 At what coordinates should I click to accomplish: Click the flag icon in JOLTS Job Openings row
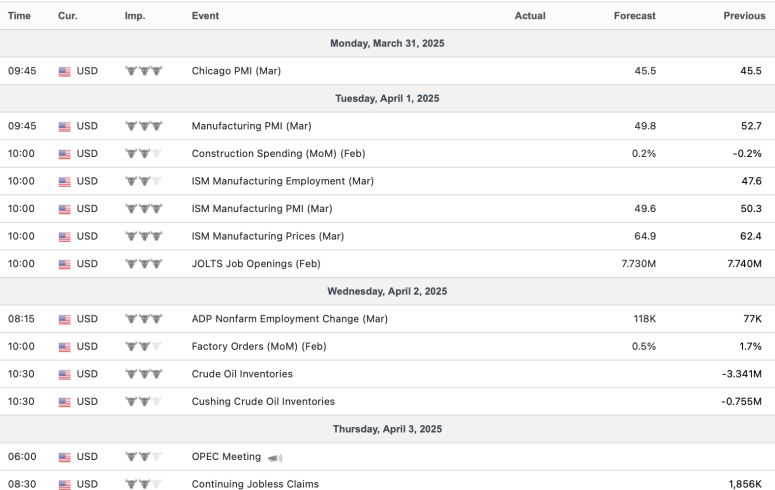point(64,265)
